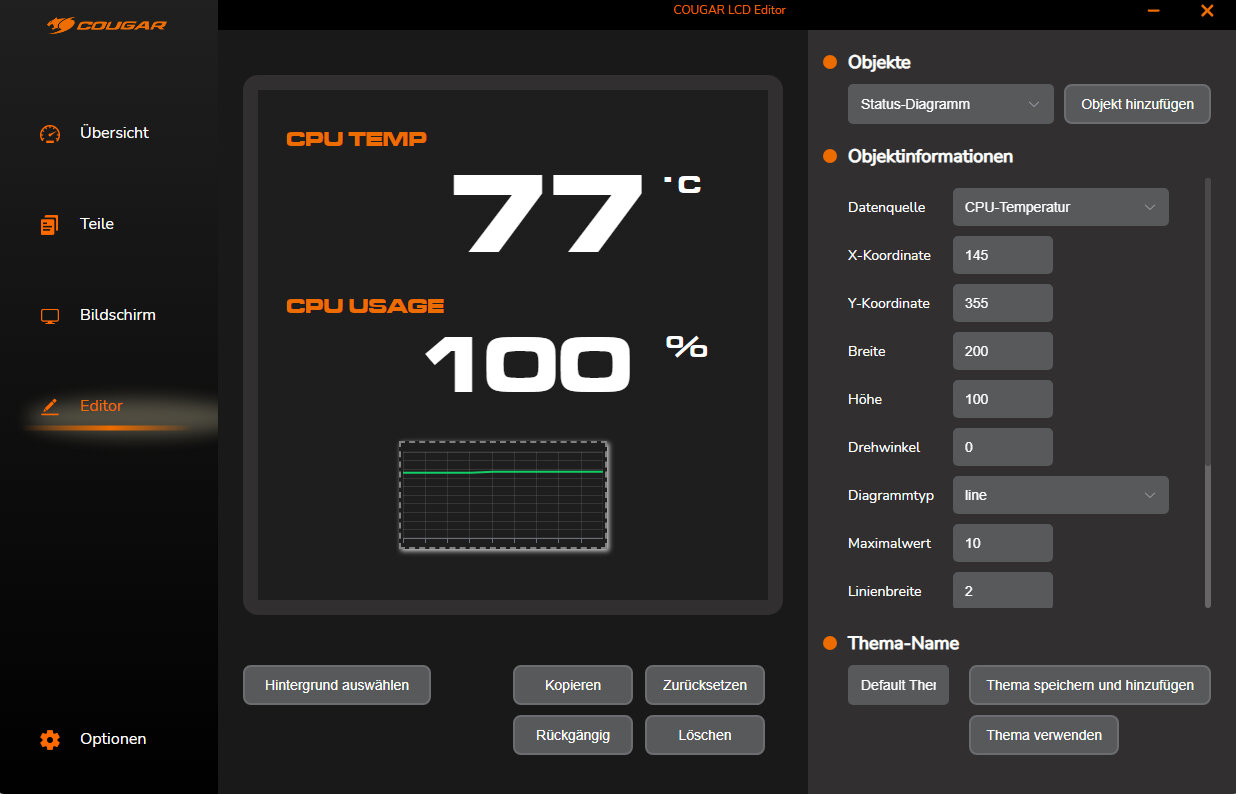
Task: Open the Diagrammtyp line dropdown
Action: pos(1060,495)
